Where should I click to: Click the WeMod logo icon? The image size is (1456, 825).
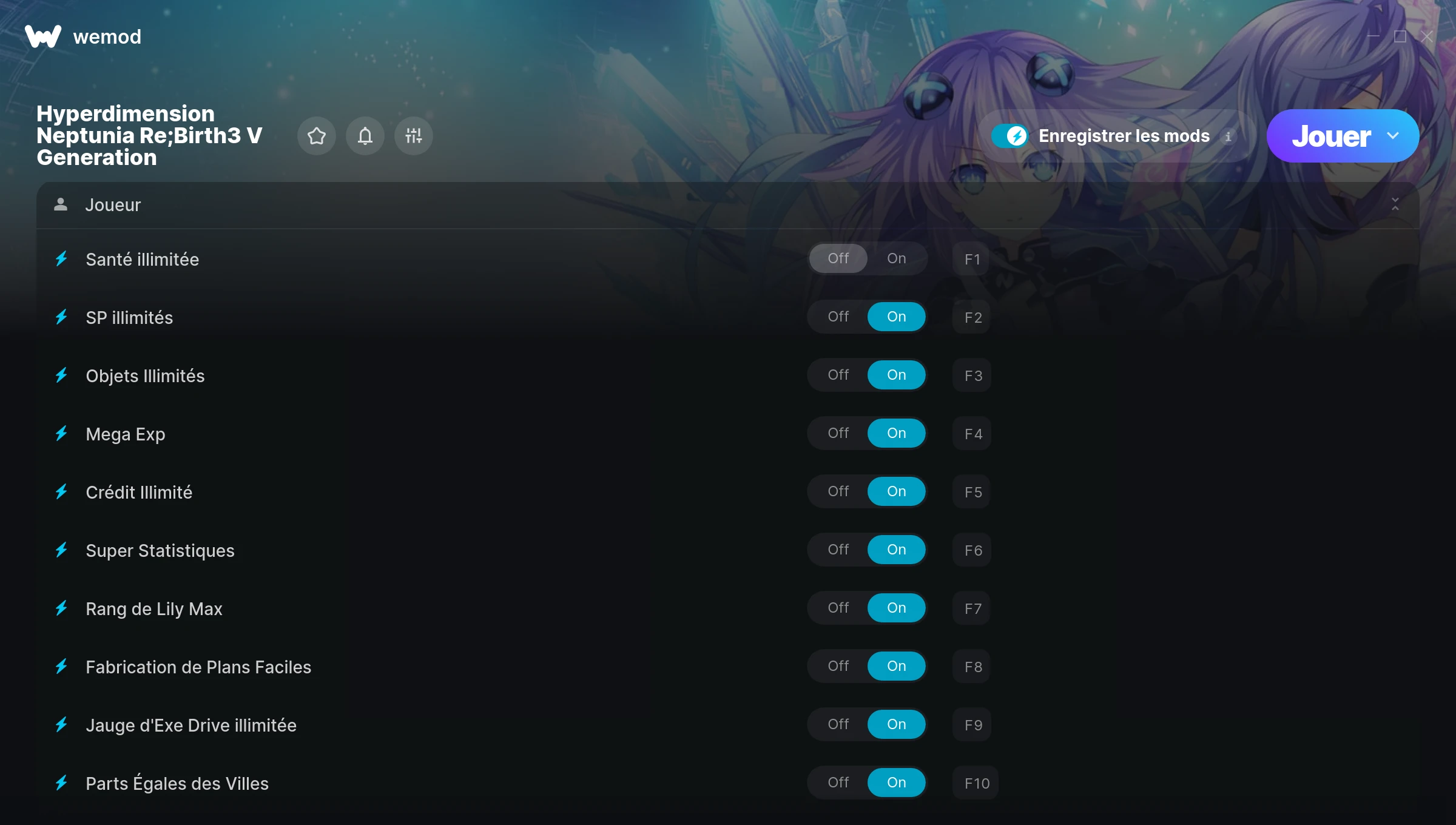pos(42,36)
